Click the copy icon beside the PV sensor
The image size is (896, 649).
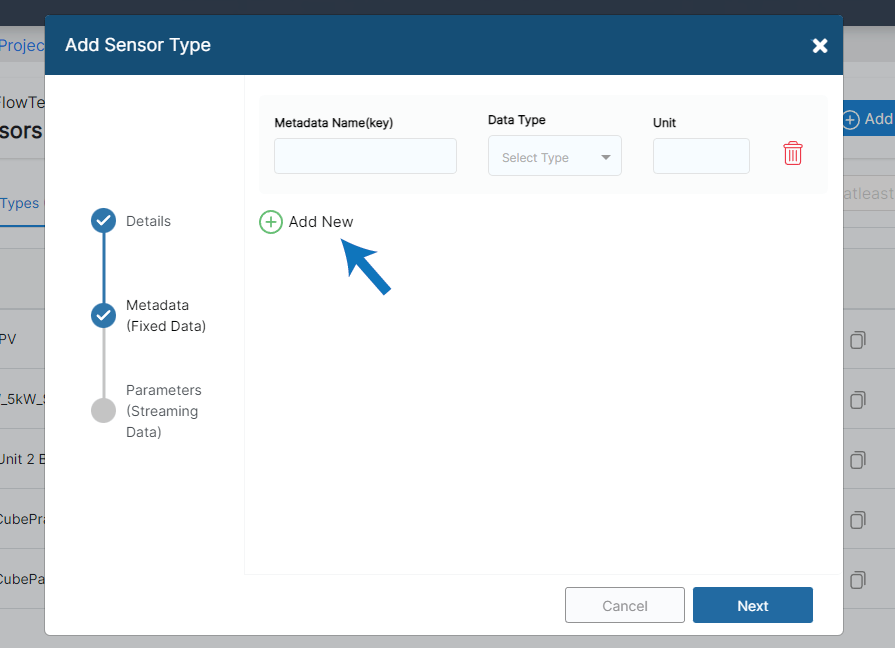pyautogui.click(x=857, y=340)
